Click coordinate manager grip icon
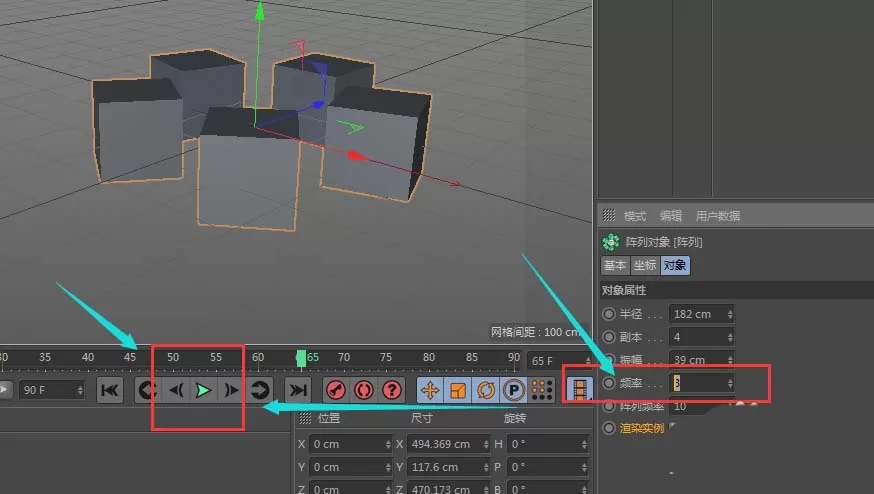This screenshot has height=494, width=874. (x=305, y=418)
